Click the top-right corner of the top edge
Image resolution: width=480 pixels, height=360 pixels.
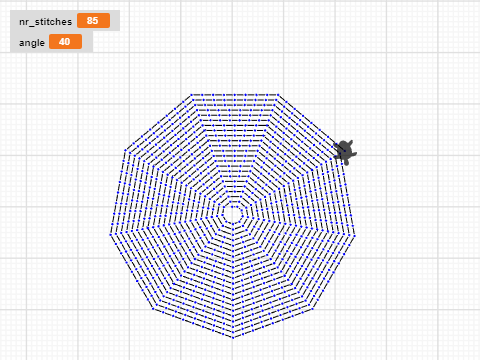click(278, 95)
